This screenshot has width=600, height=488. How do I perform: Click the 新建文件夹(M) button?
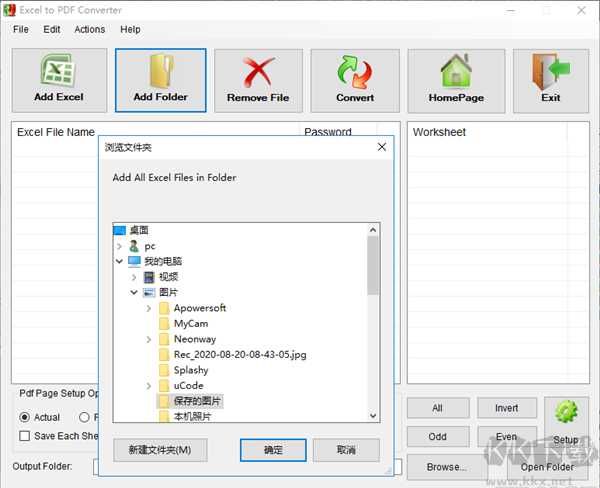point(159,450)
